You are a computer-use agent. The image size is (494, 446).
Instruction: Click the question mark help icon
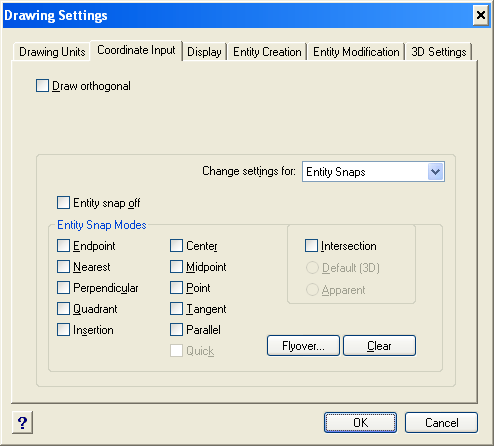pyautogui.click(x=22, y=422)
